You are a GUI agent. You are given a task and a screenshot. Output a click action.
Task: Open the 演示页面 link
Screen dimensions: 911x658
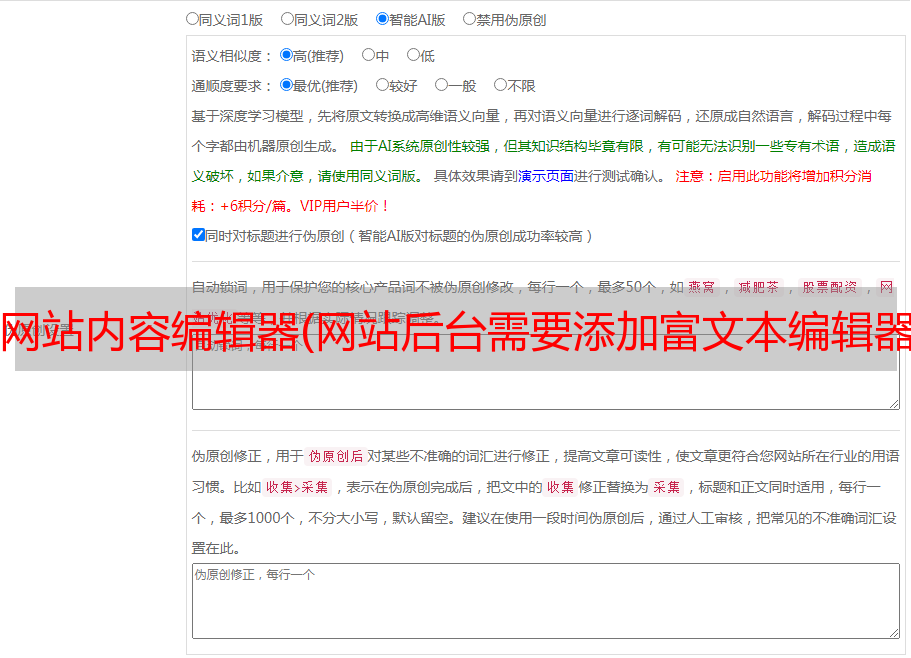pos(546,176)
